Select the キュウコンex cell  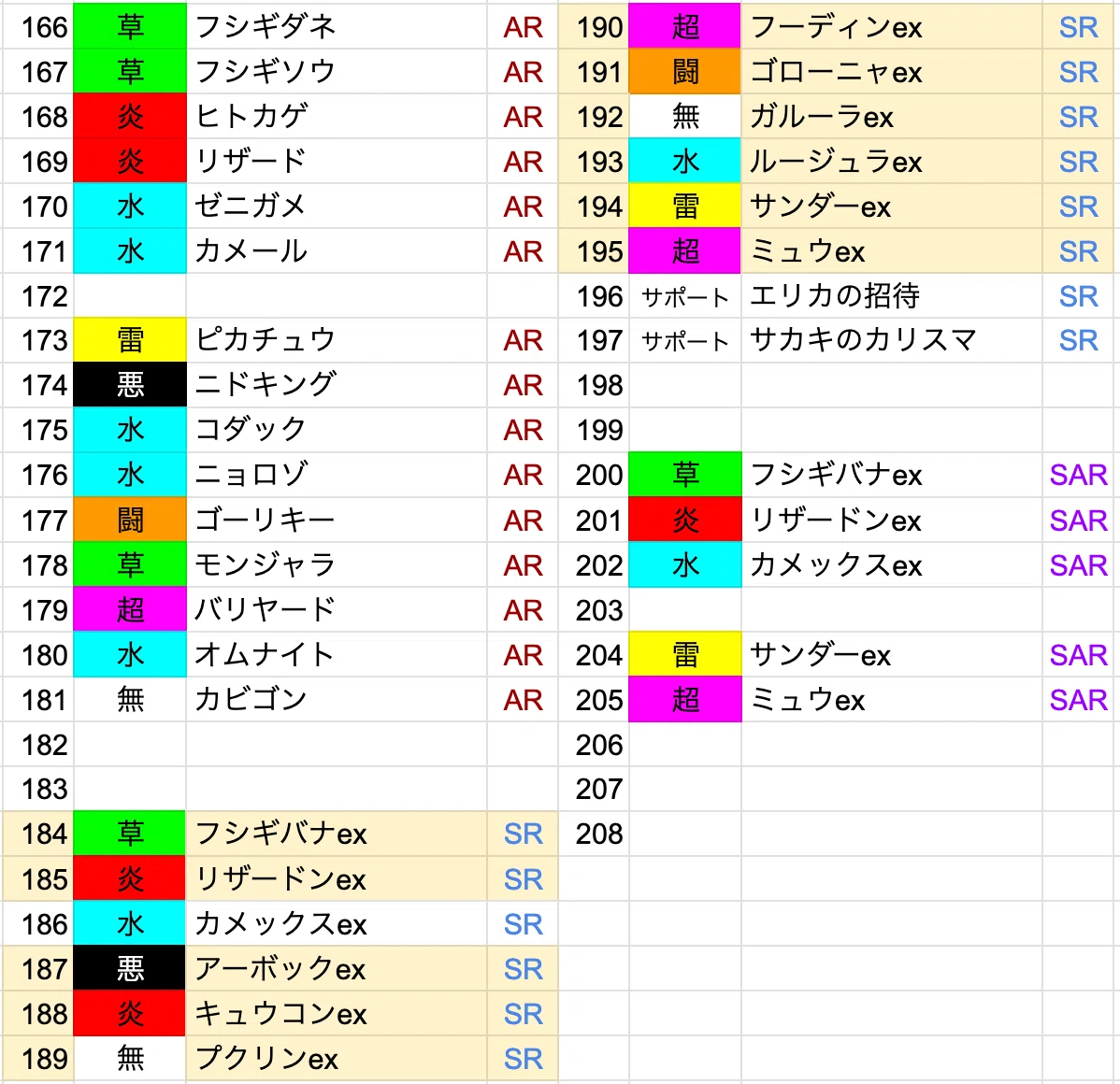[337, 1014]
